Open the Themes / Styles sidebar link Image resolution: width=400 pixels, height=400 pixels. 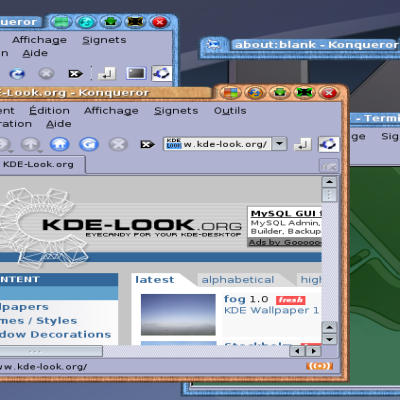pos(38,321)
